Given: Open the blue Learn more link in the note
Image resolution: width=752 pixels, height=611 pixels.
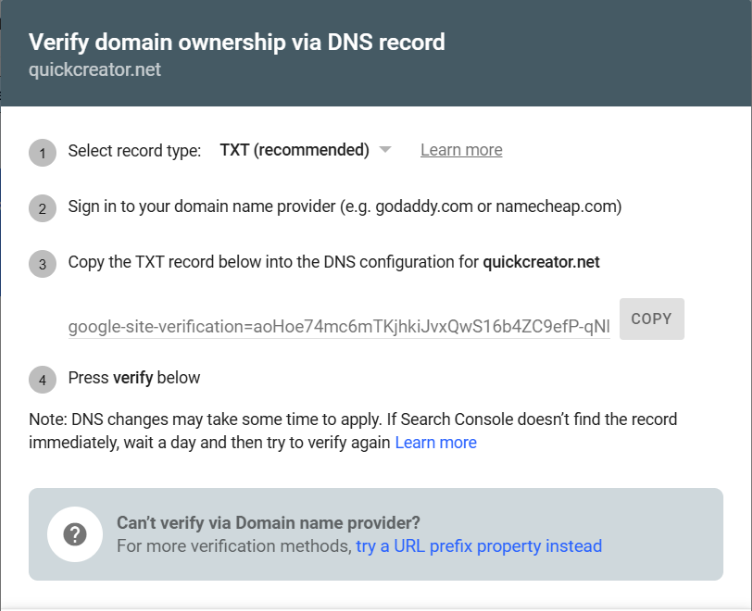Looking at the screenshot, I should [435, 442].
